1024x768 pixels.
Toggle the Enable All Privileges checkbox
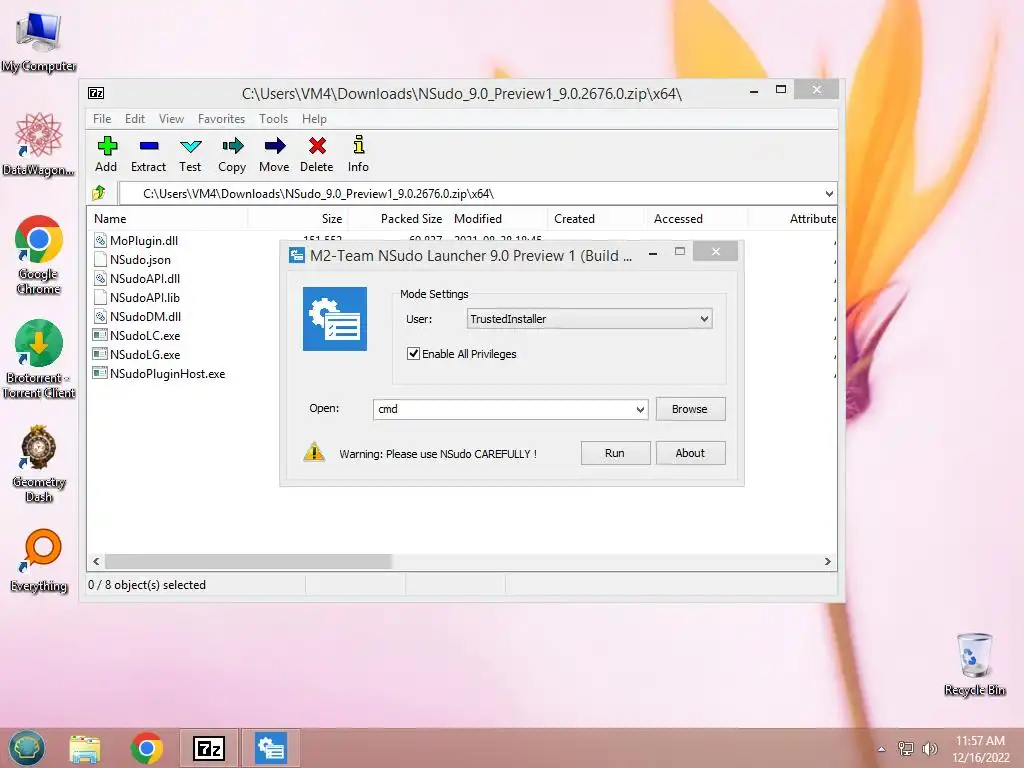coord(413,353)
